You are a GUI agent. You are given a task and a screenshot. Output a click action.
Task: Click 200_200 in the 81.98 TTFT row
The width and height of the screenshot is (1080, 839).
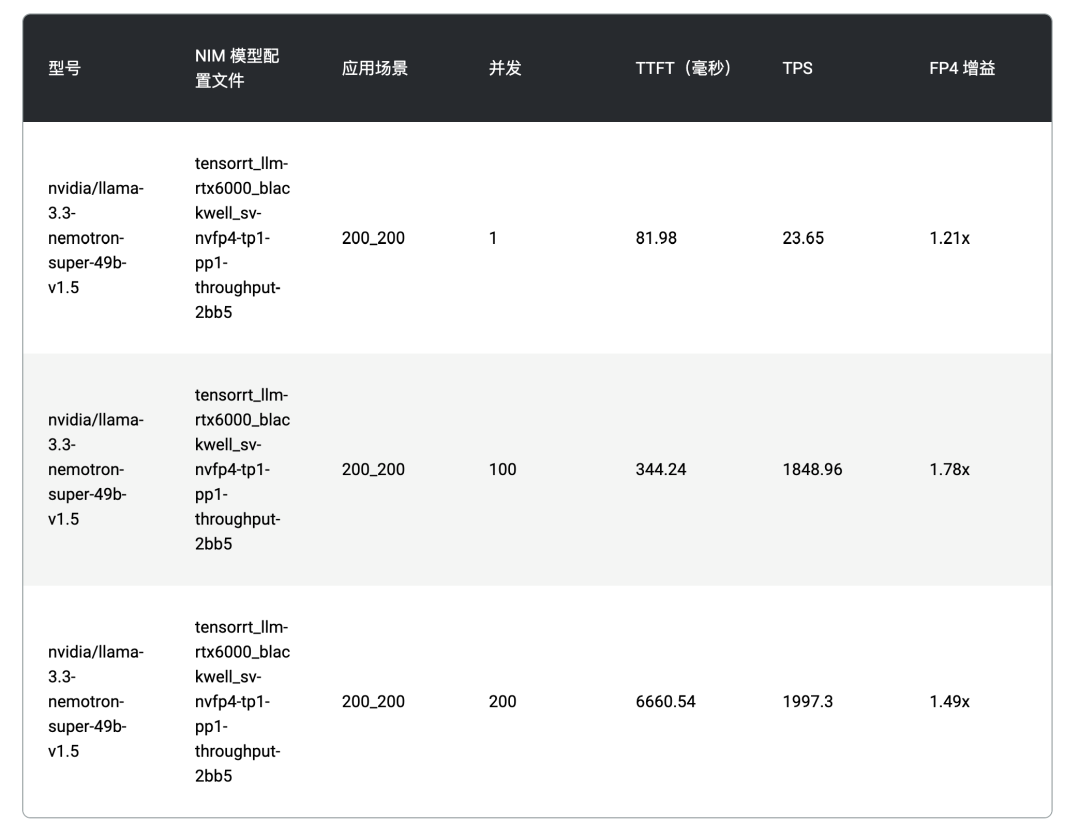pyautogui.click(x=373, y=238)
